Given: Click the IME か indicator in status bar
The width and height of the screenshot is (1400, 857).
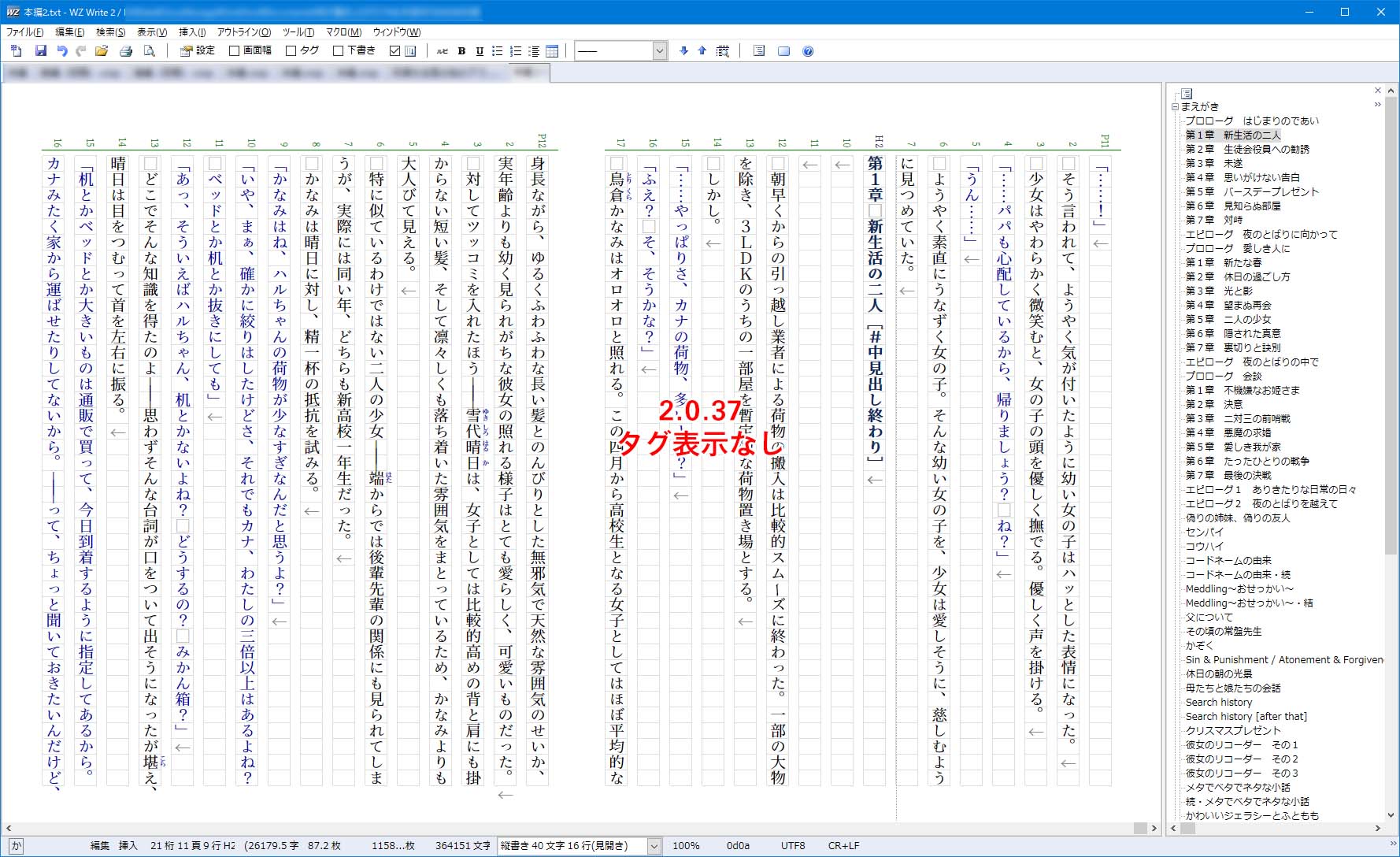Looking at the screenshot, I should coord(16,846).
